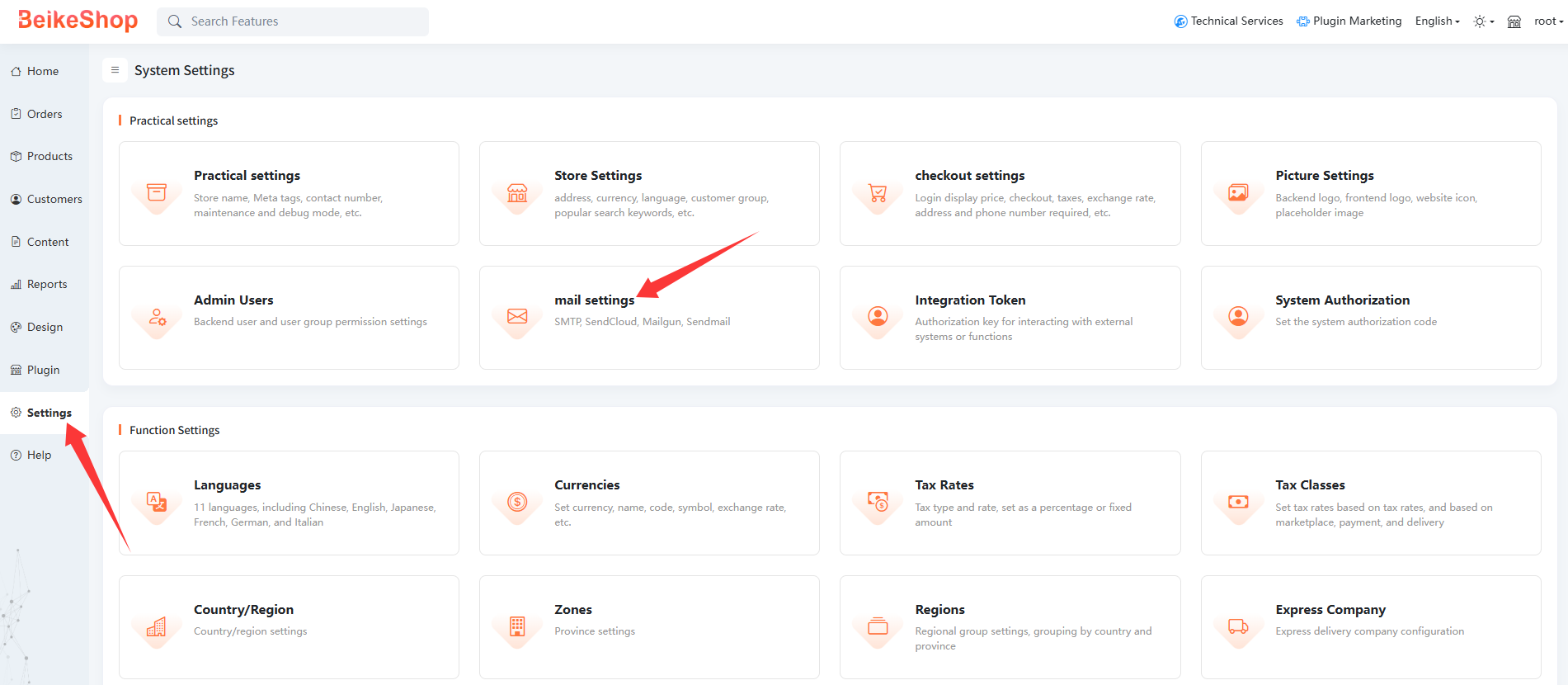Click the mail settings envelope icon
The height and width of the screenshot is (685, 1568).
[x=517, y=316]
